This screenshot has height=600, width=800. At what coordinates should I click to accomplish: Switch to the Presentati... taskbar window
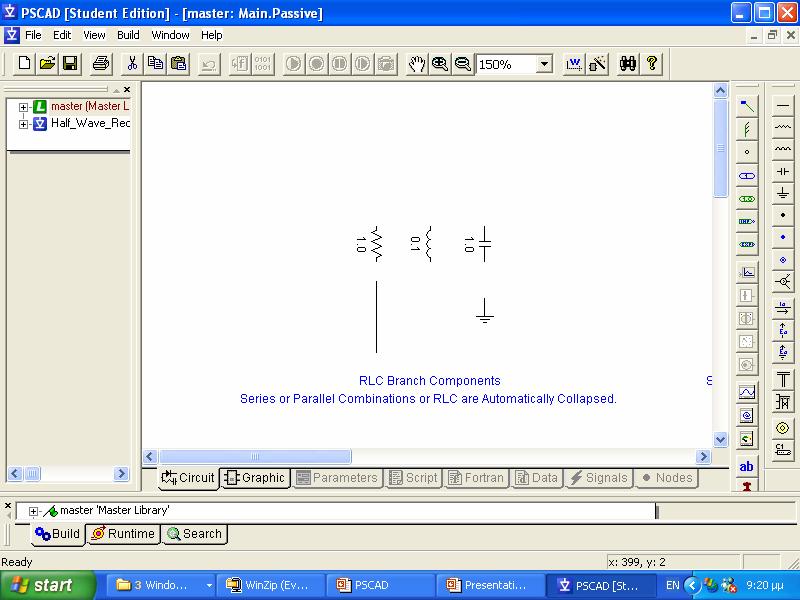(490, 585)
